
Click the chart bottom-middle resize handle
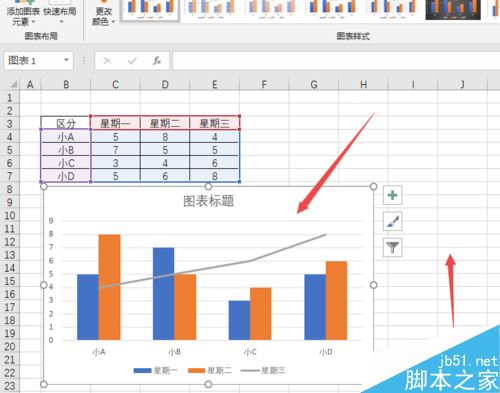pos(208,384)
